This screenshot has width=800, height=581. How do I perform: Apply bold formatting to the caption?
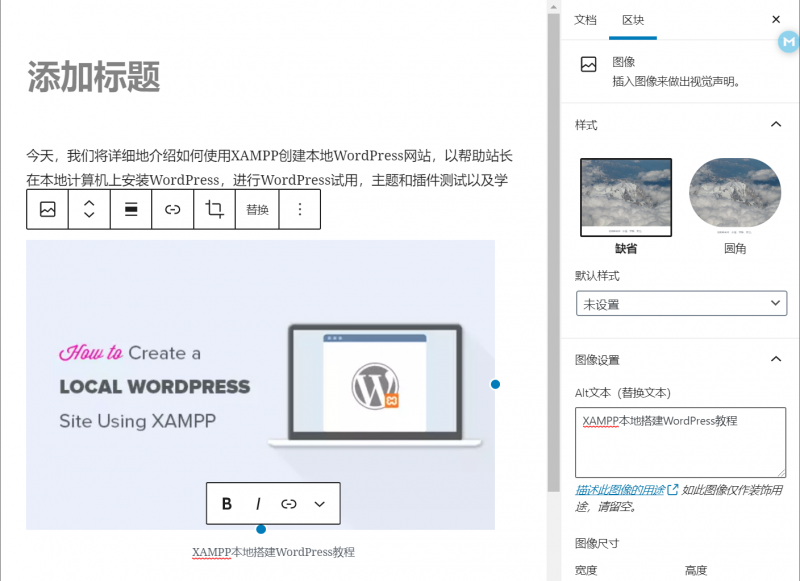pyautogui.click(x=227, y=504)
